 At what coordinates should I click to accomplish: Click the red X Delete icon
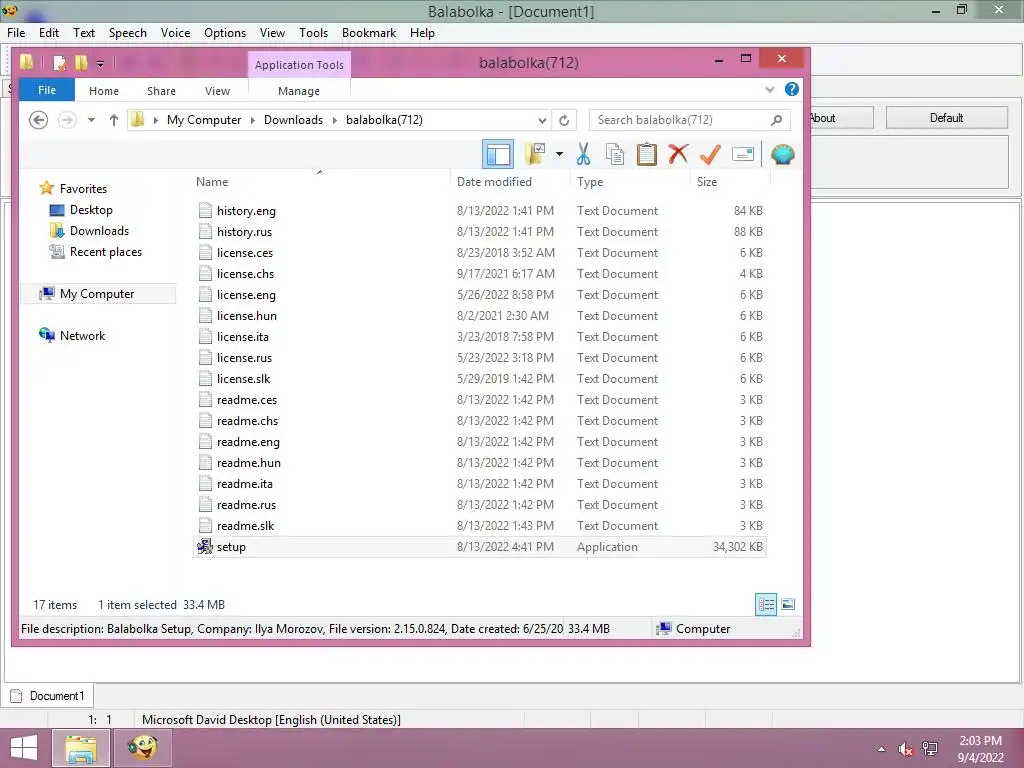point(679,155)
